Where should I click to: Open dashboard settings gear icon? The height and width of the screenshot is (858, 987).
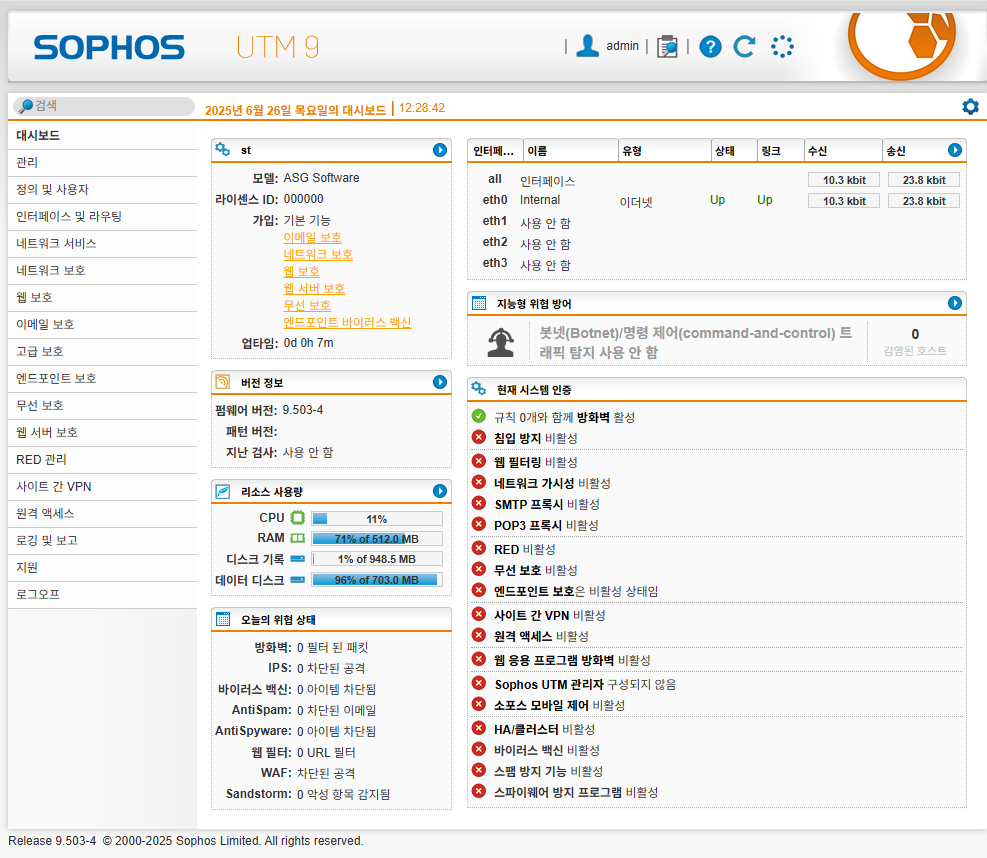click(x=970, y=106)
